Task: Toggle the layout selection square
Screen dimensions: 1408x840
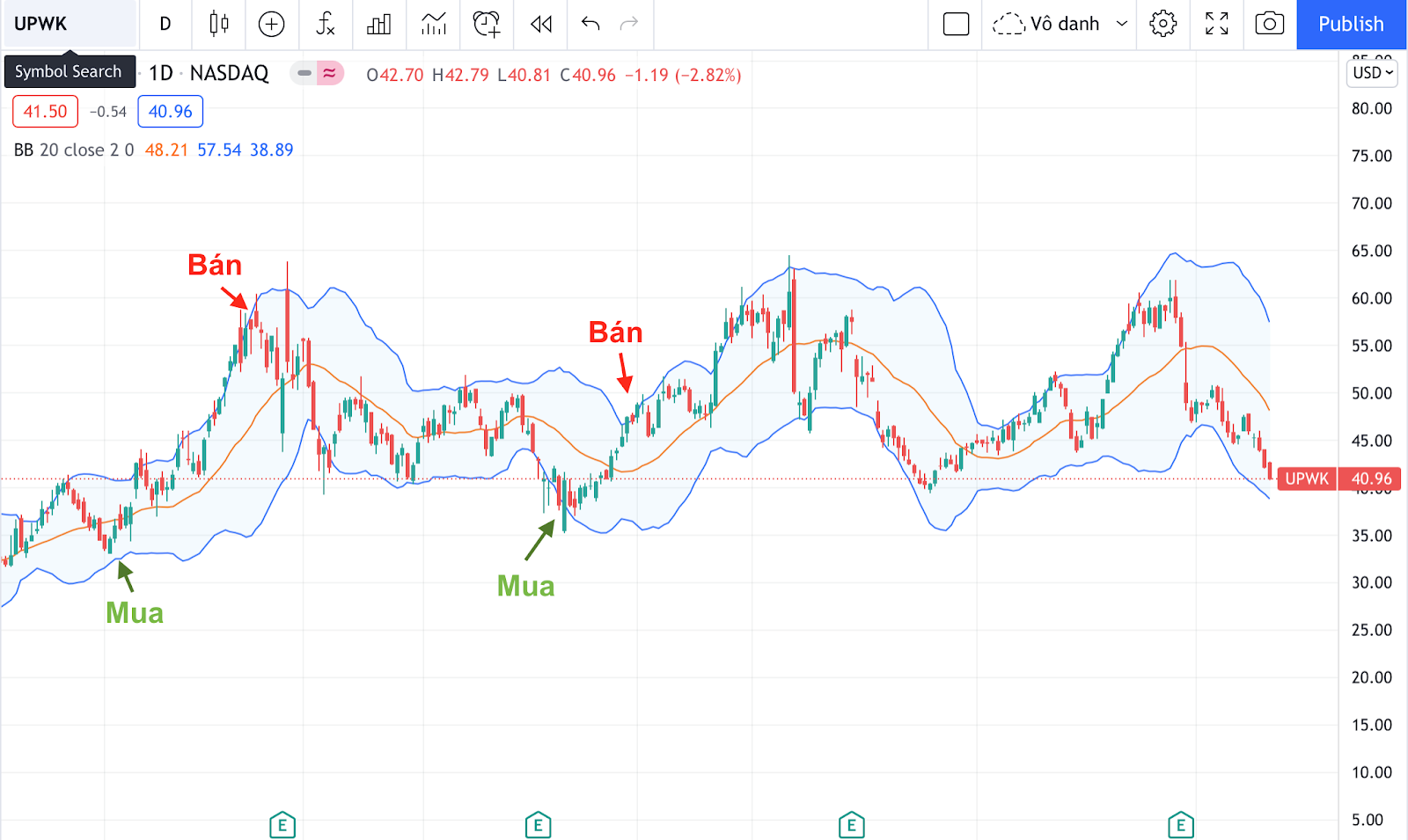Action: (956, 24)
